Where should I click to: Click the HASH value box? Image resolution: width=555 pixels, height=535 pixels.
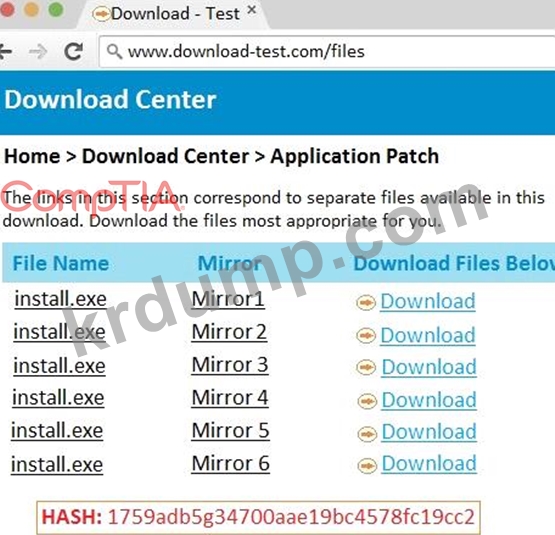258,517
